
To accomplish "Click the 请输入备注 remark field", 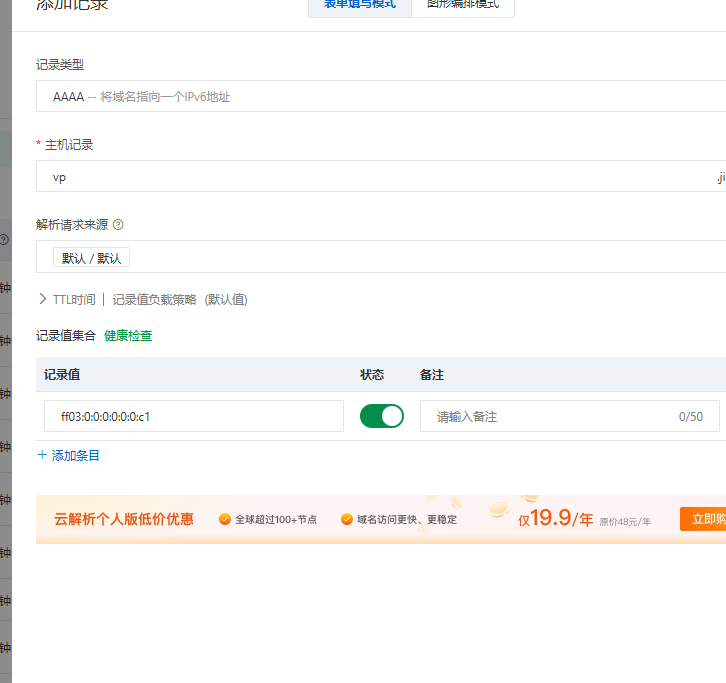I will click(570, 416).
